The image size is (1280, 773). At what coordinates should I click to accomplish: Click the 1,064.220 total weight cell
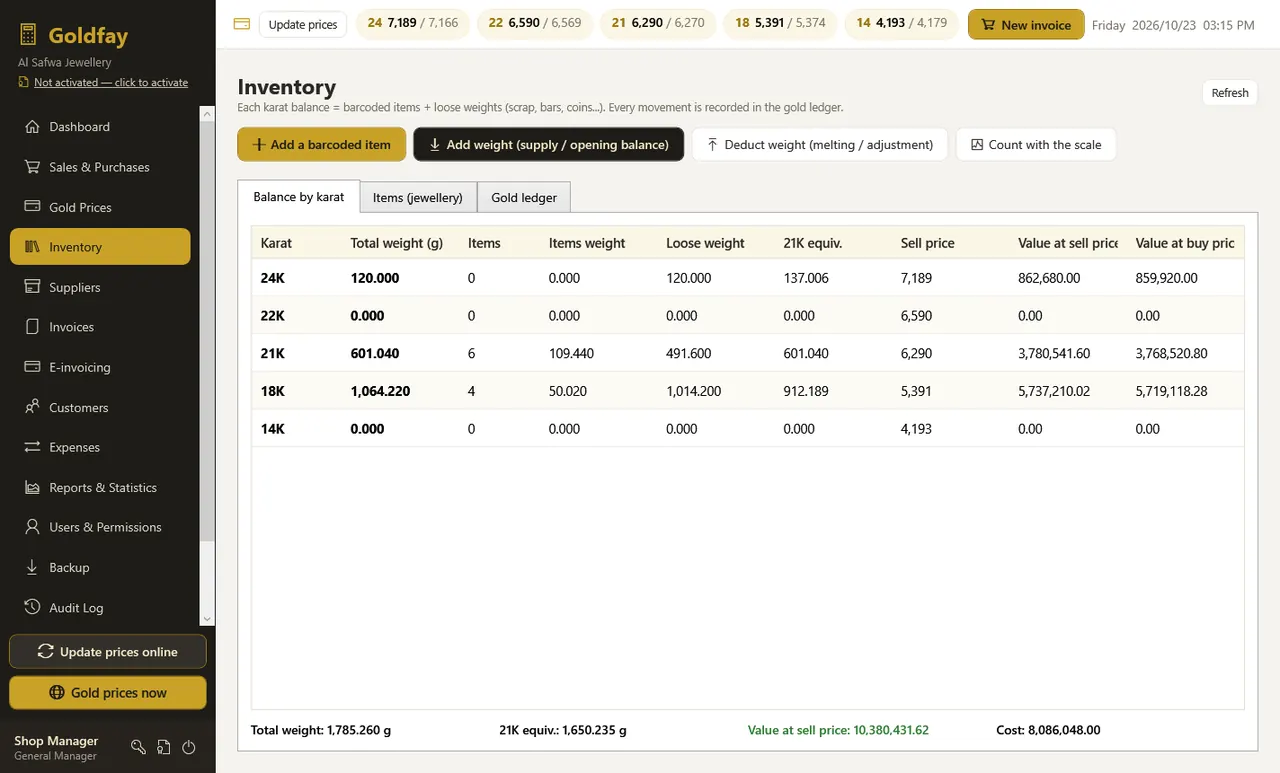tap(380, 392)
